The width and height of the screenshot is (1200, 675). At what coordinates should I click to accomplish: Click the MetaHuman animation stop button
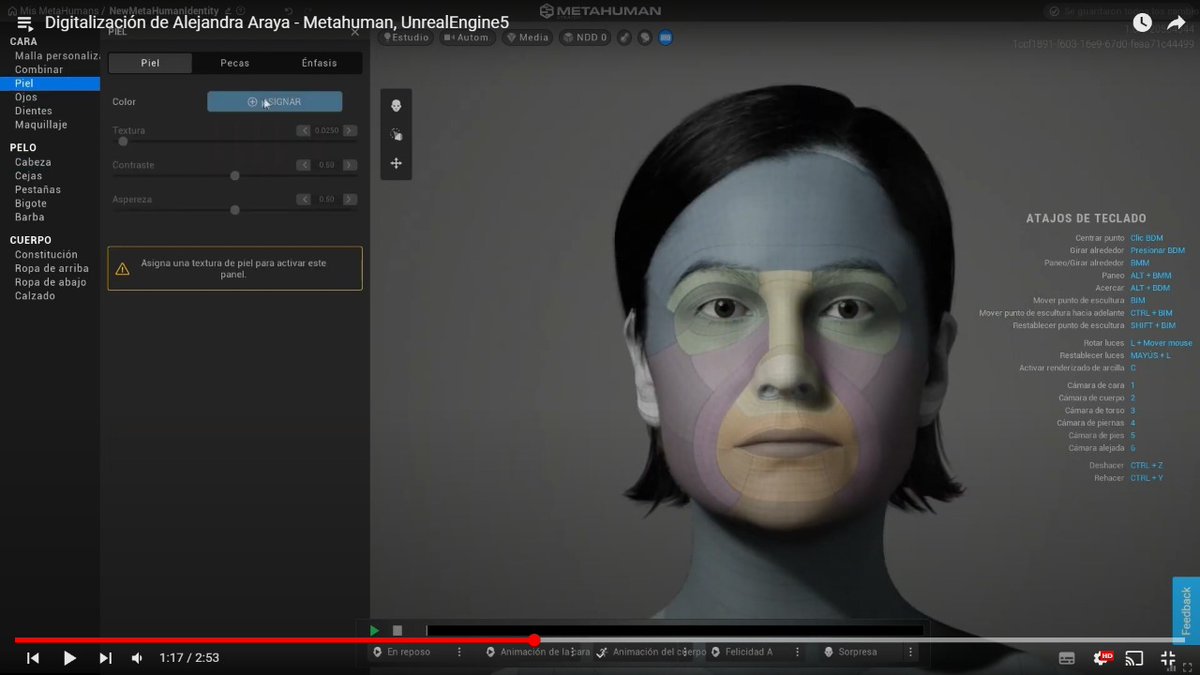397,631
